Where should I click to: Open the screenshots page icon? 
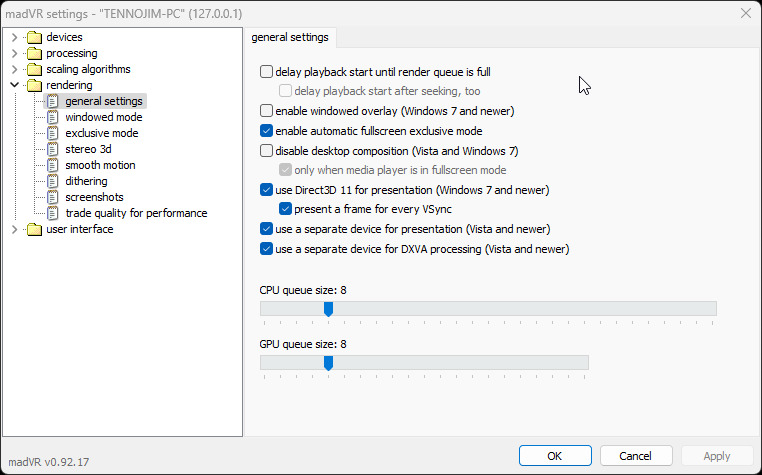tap(52, 197)
